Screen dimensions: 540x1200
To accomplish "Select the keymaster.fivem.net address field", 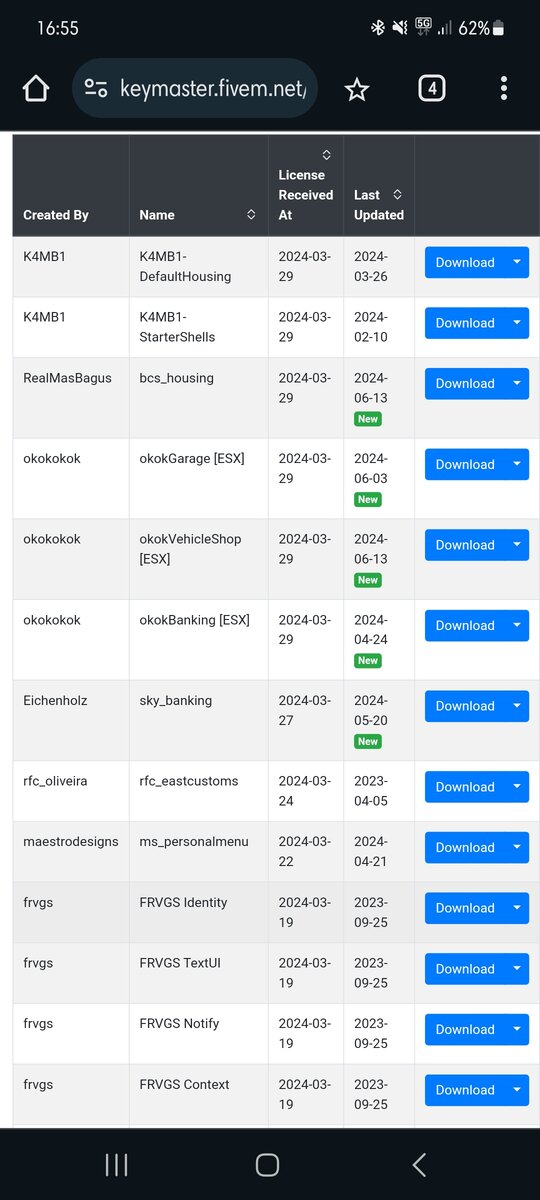I will tap(195, 88).
